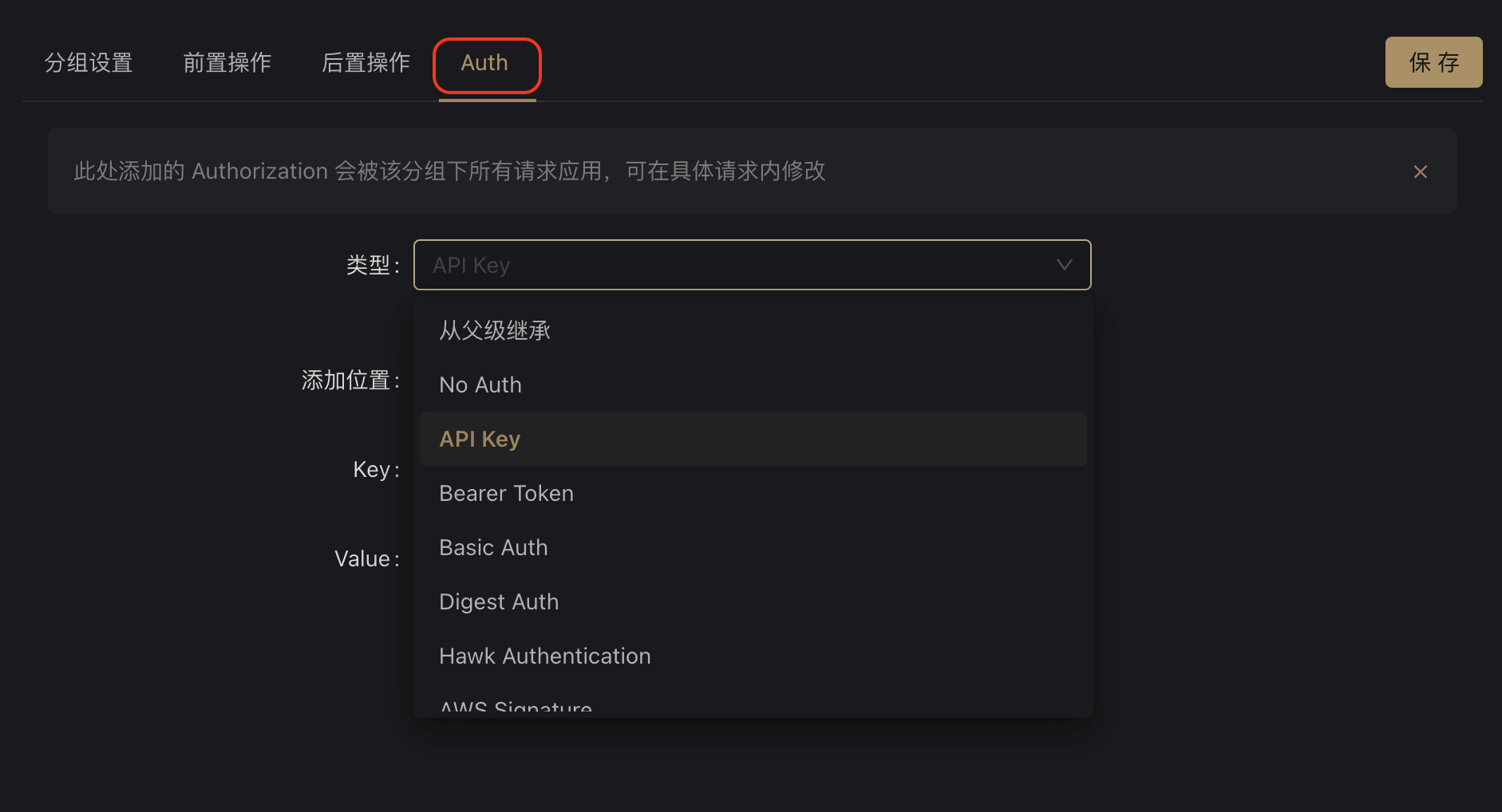Select the partially visible AWS Signature option

516,707
